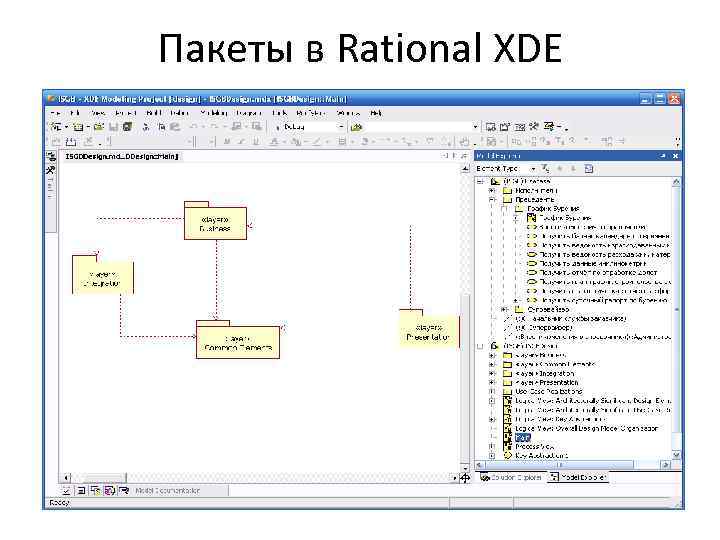Viewport: 720px width, 540px height.
Task: Open the Tools menu
Action: 279,113
